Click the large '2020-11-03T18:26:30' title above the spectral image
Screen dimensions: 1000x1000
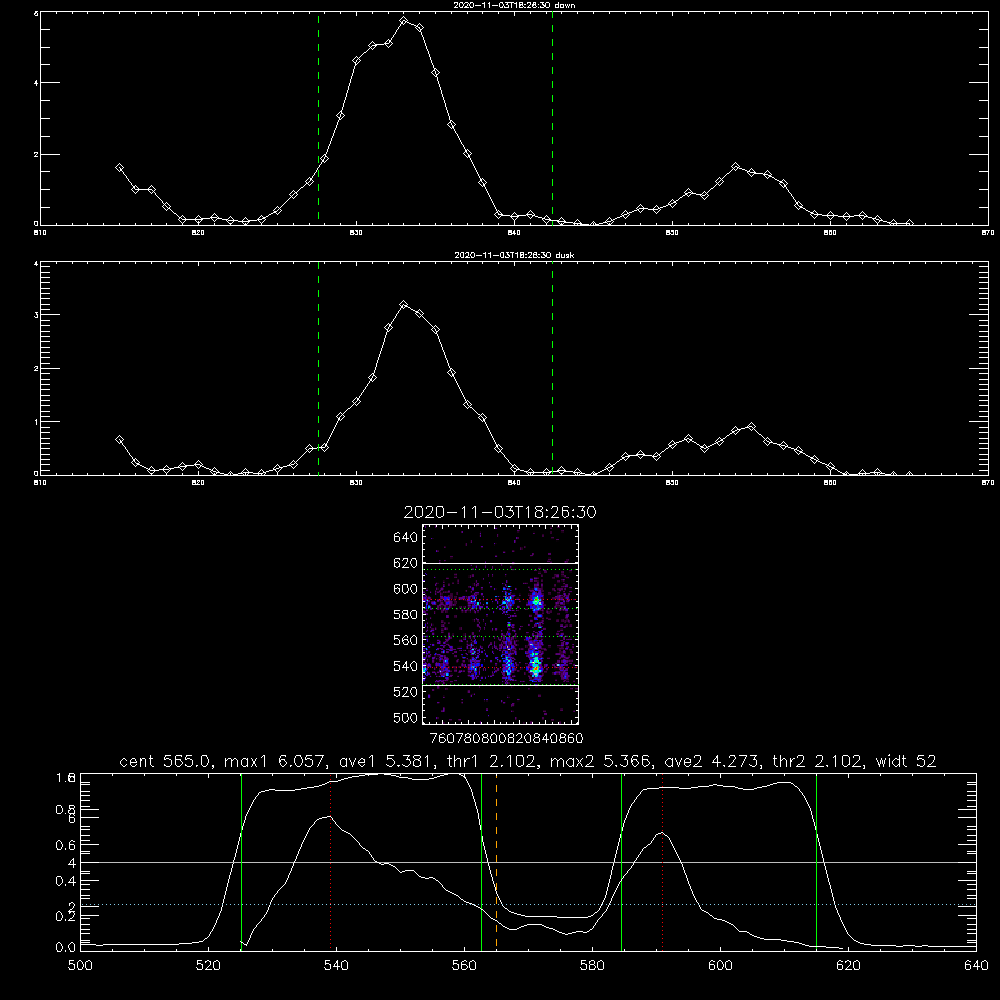click(500, 512)
